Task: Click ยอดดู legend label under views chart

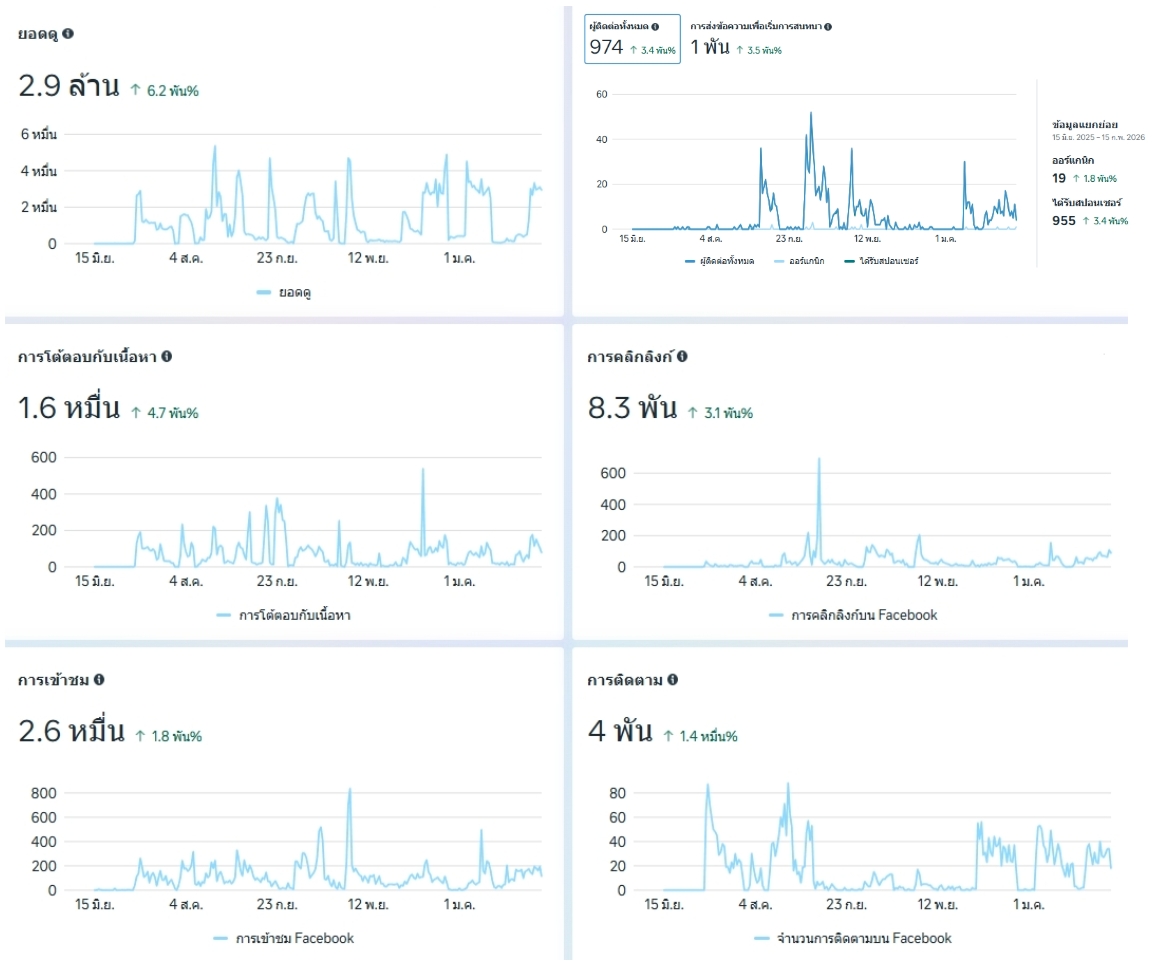Action: coord(291,292)
